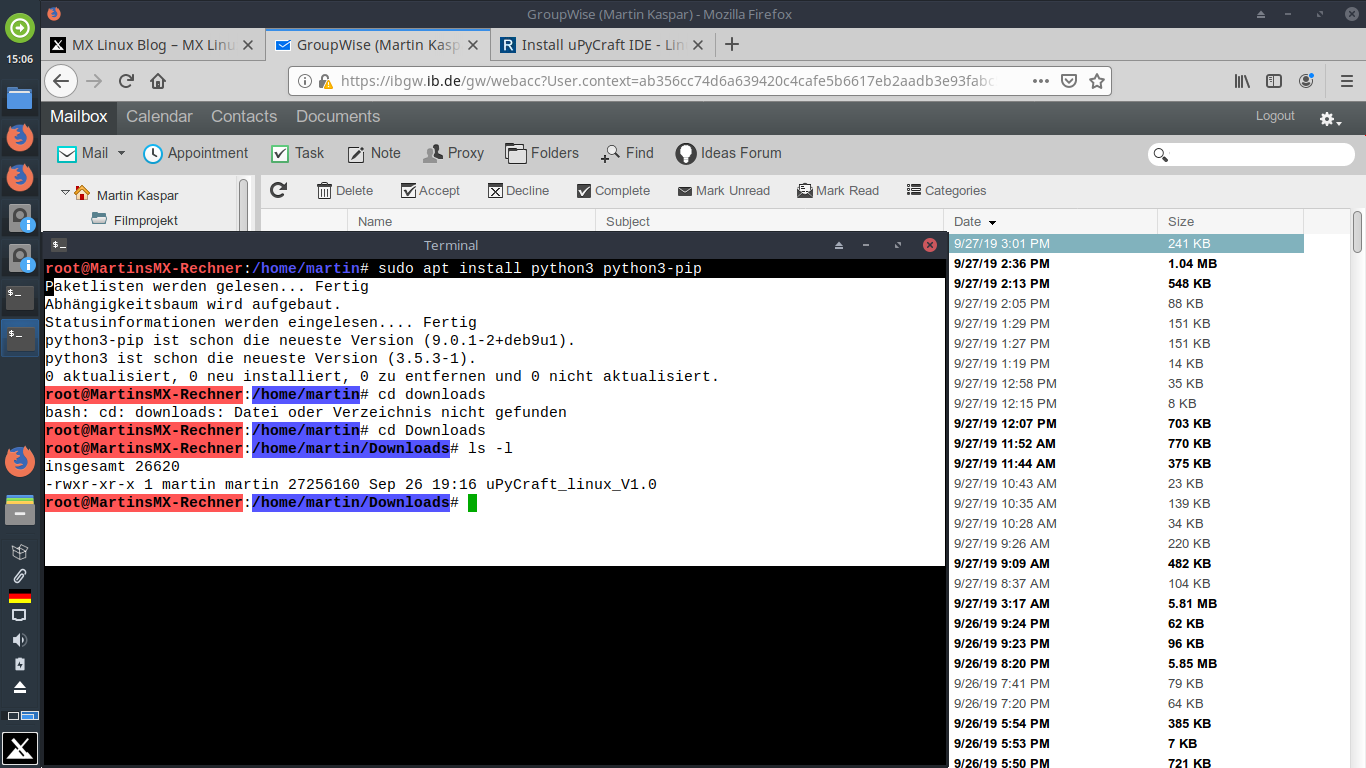Image resolution: width=1366 pixels, height=768 pixels.
Task: Open the Mail type dropdown arrow
Action: tap(122, 153)
